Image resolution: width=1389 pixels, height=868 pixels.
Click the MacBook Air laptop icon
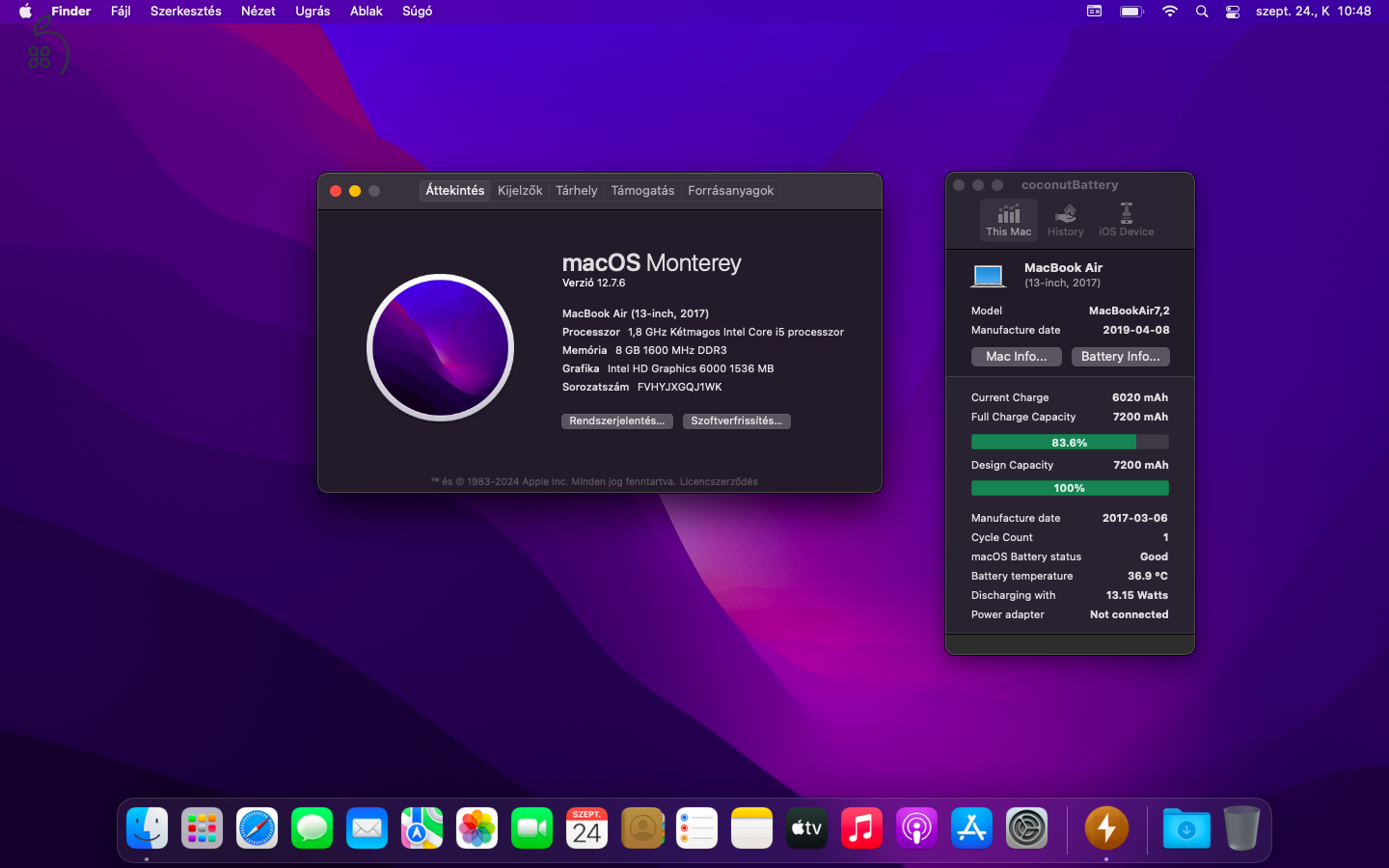[x=988, y=276]
